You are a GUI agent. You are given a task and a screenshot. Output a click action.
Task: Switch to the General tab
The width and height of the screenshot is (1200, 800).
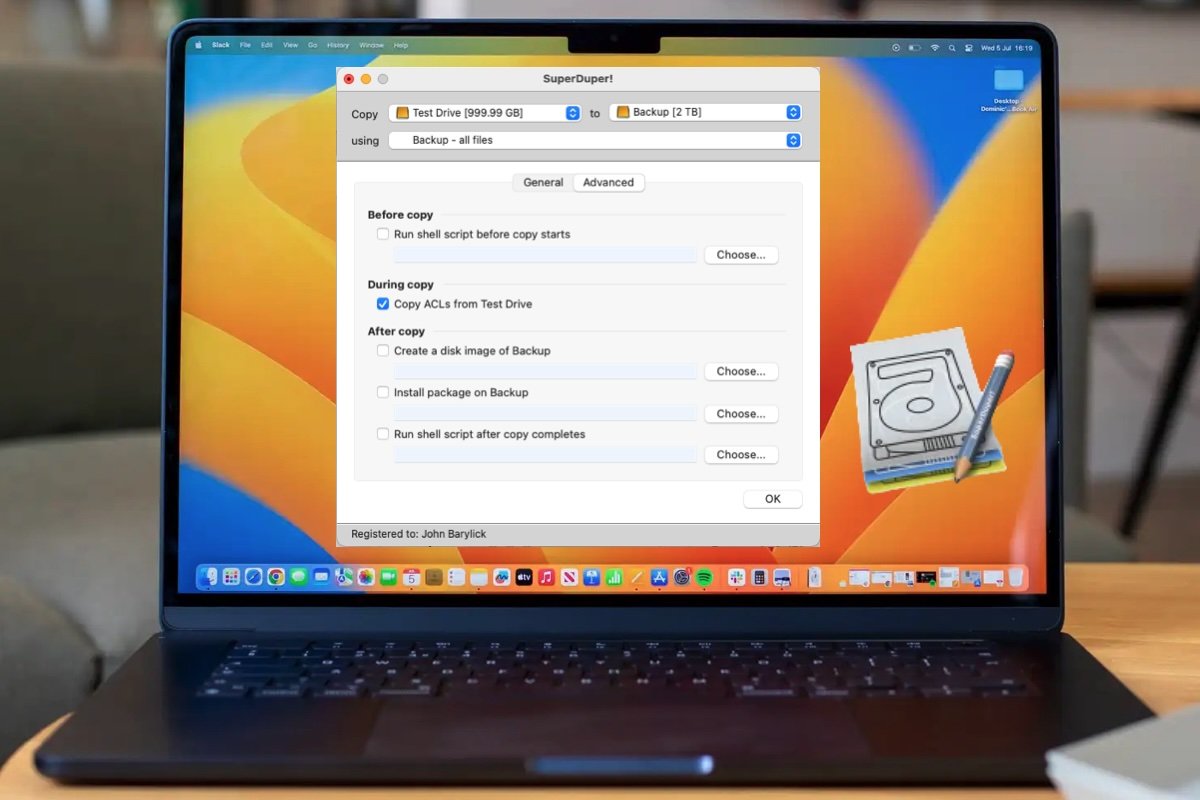[543, 183]
